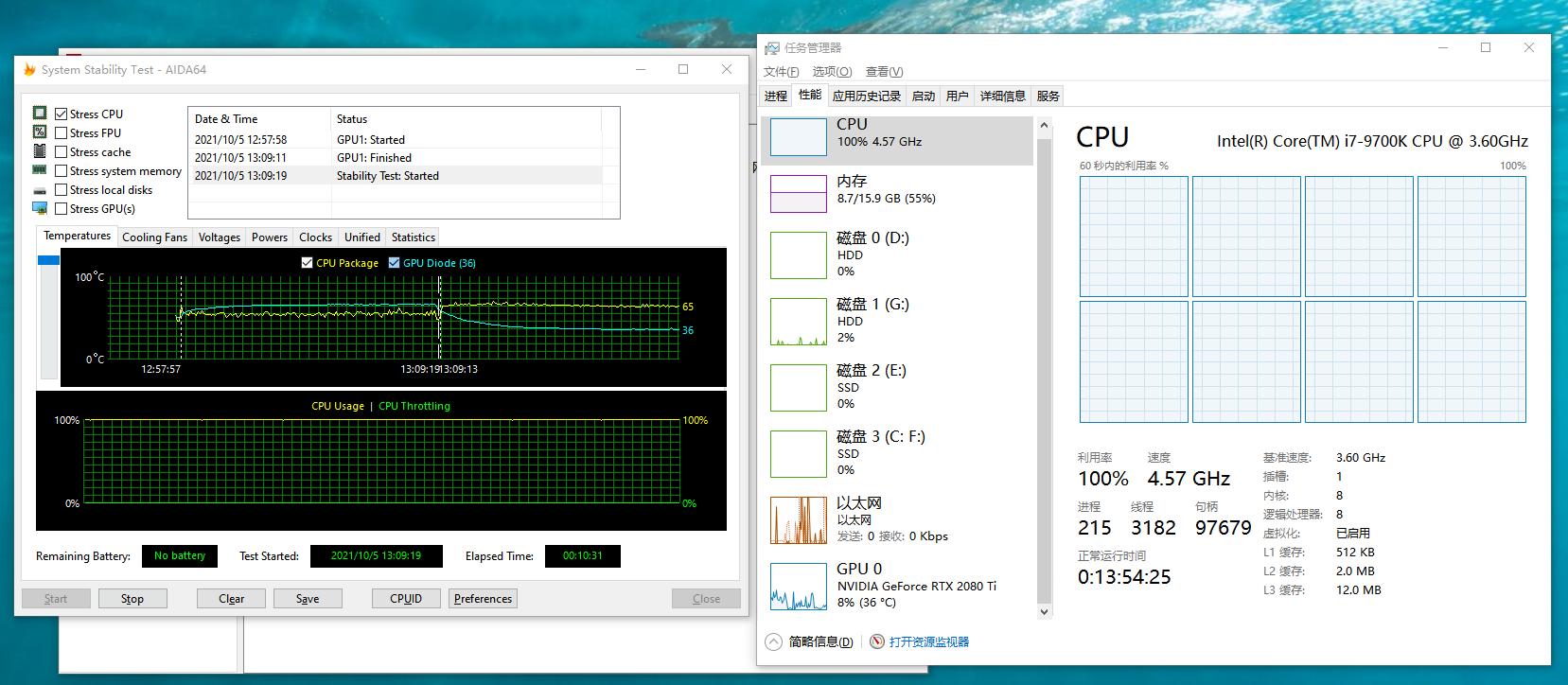
Task: Open the Statistics tab
Action: [414, 237]
